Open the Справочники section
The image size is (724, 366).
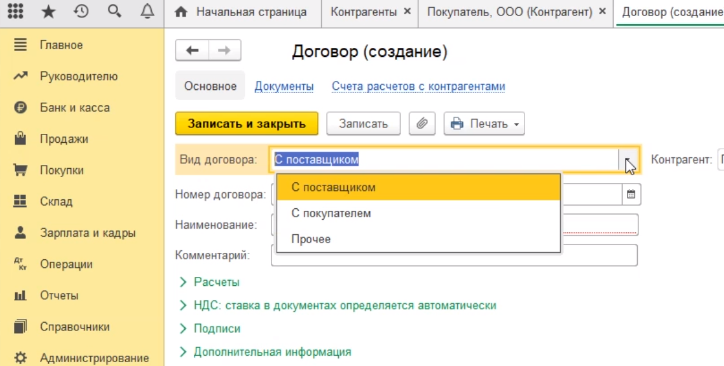[75, 327]
